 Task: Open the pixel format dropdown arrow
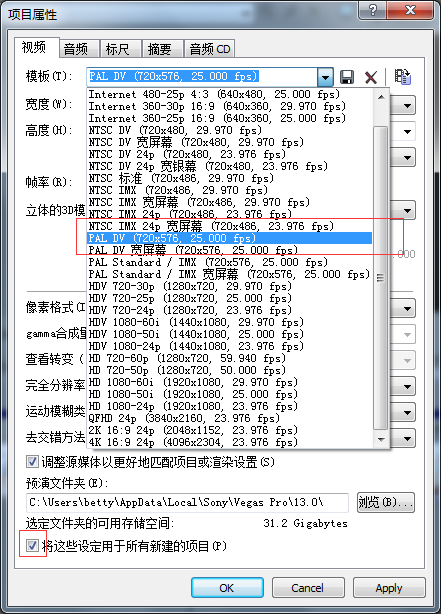(x=407, y=309)
